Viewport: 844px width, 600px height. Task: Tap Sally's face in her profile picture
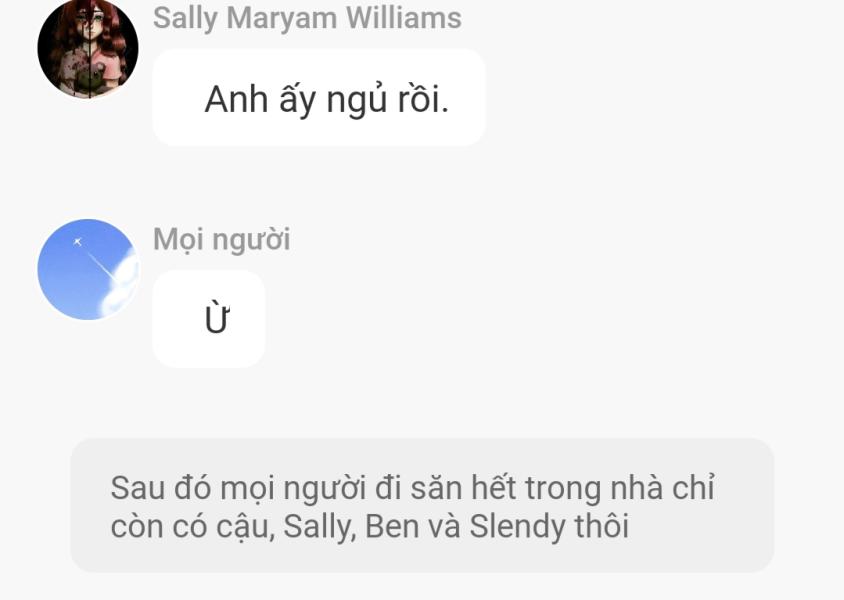tap(90, 24)
